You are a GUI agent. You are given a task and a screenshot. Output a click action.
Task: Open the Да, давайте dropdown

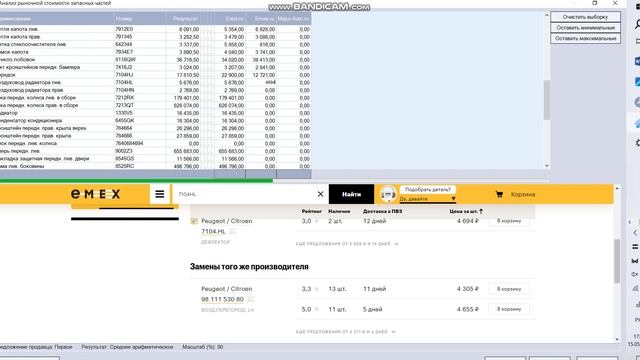coord(427,199)
